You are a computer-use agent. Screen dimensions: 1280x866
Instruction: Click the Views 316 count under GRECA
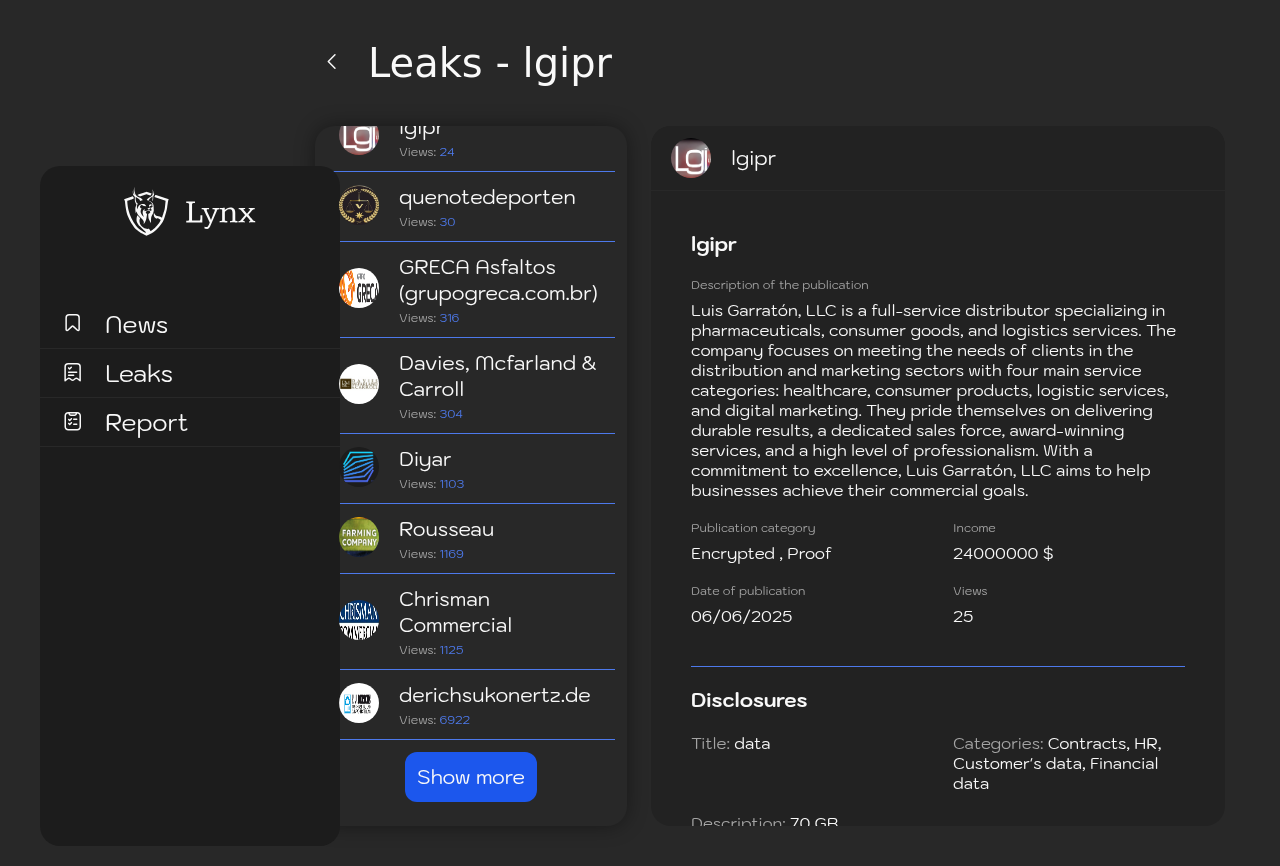click(429, 318)
